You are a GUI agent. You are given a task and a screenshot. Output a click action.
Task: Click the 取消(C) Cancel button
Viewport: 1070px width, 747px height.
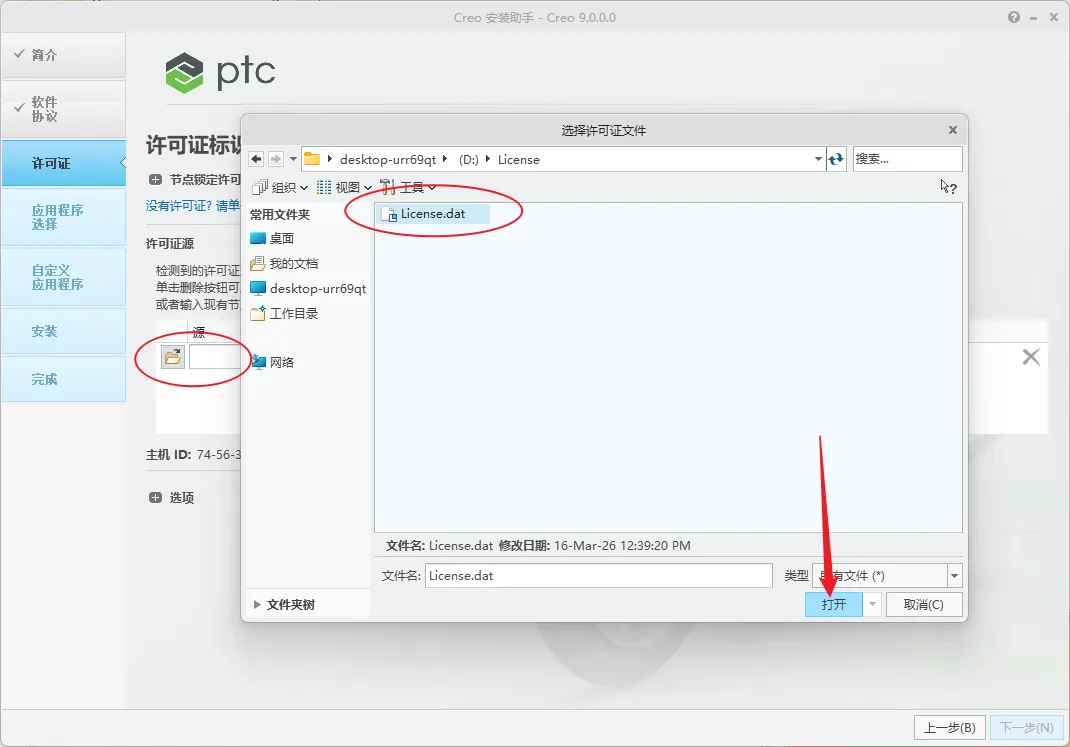point(924,604)
